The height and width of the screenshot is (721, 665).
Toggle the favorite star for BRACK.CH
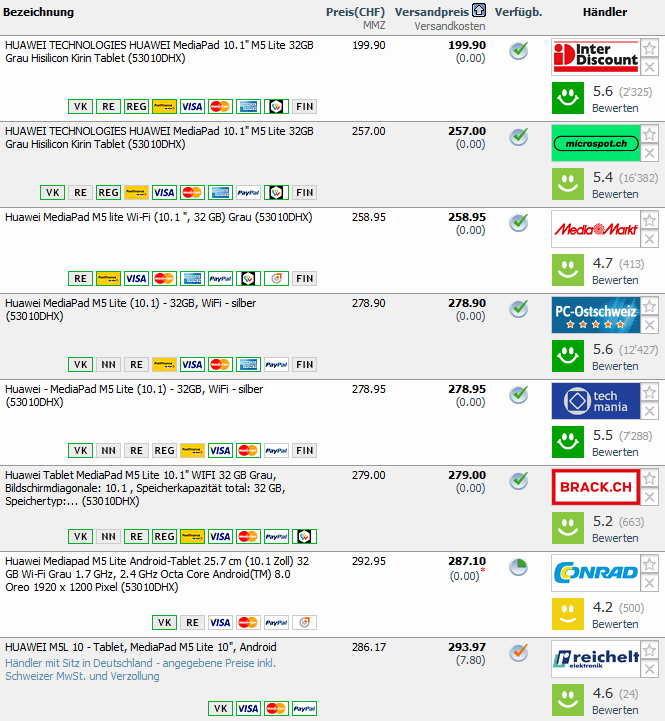(650, 478)
